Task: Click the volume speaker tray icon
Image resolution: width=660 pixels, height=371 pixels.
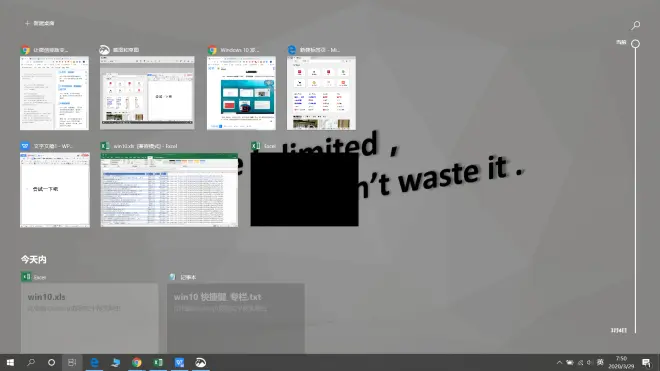Action: [x=590, y=363]
